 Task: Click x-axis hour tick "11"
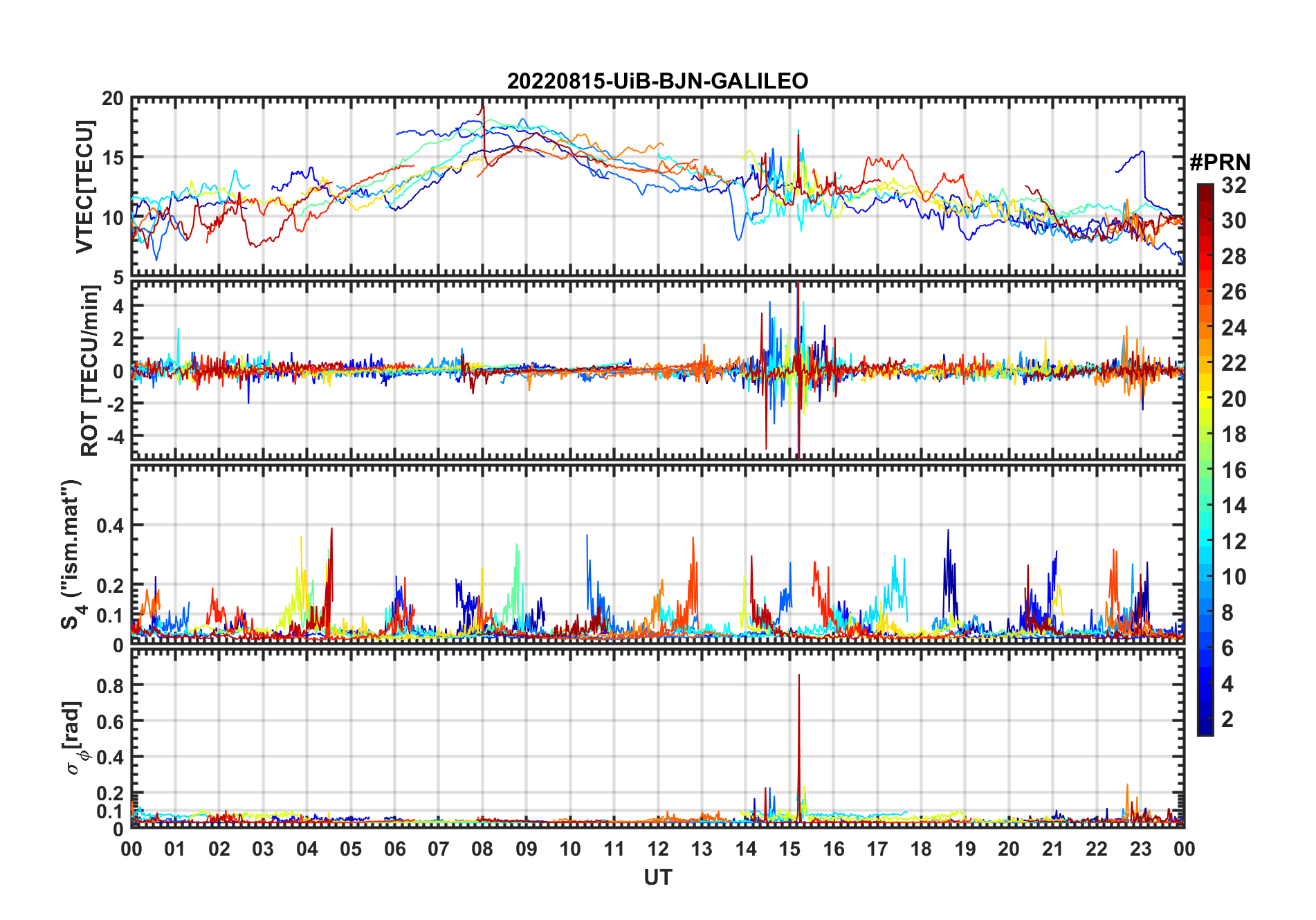[x=614, y=849]
